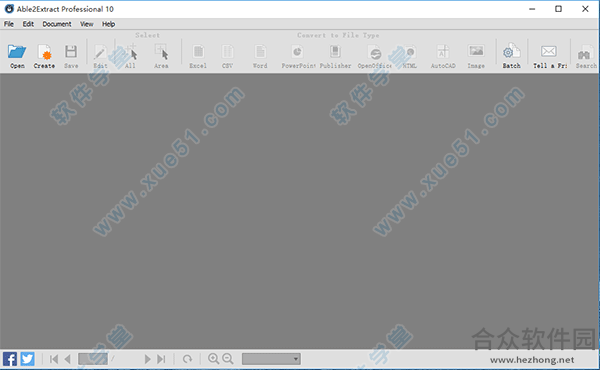Open the Twitter link icon

(x=27, y=359)
